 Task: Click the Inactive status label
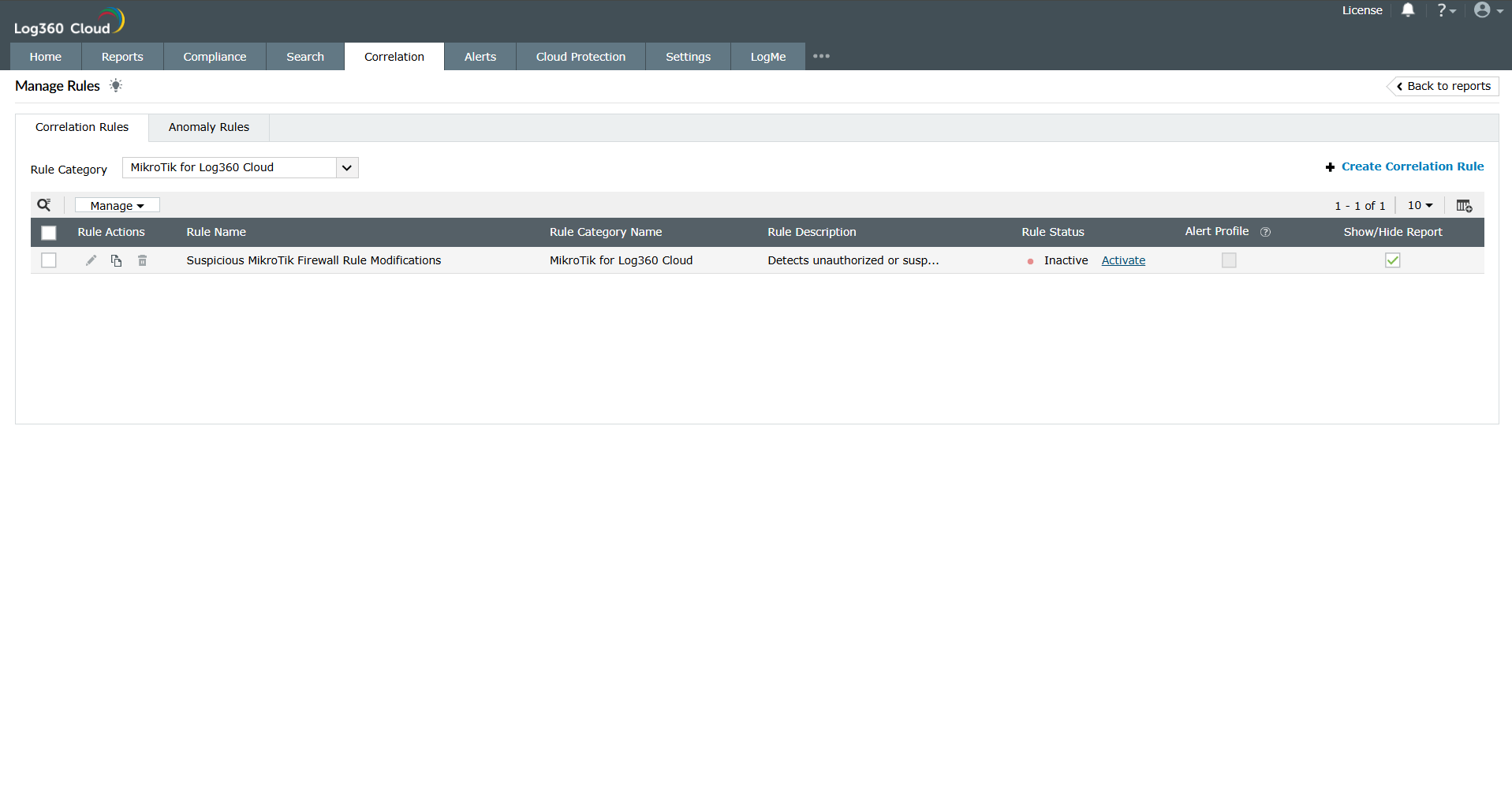point(1066,260)
